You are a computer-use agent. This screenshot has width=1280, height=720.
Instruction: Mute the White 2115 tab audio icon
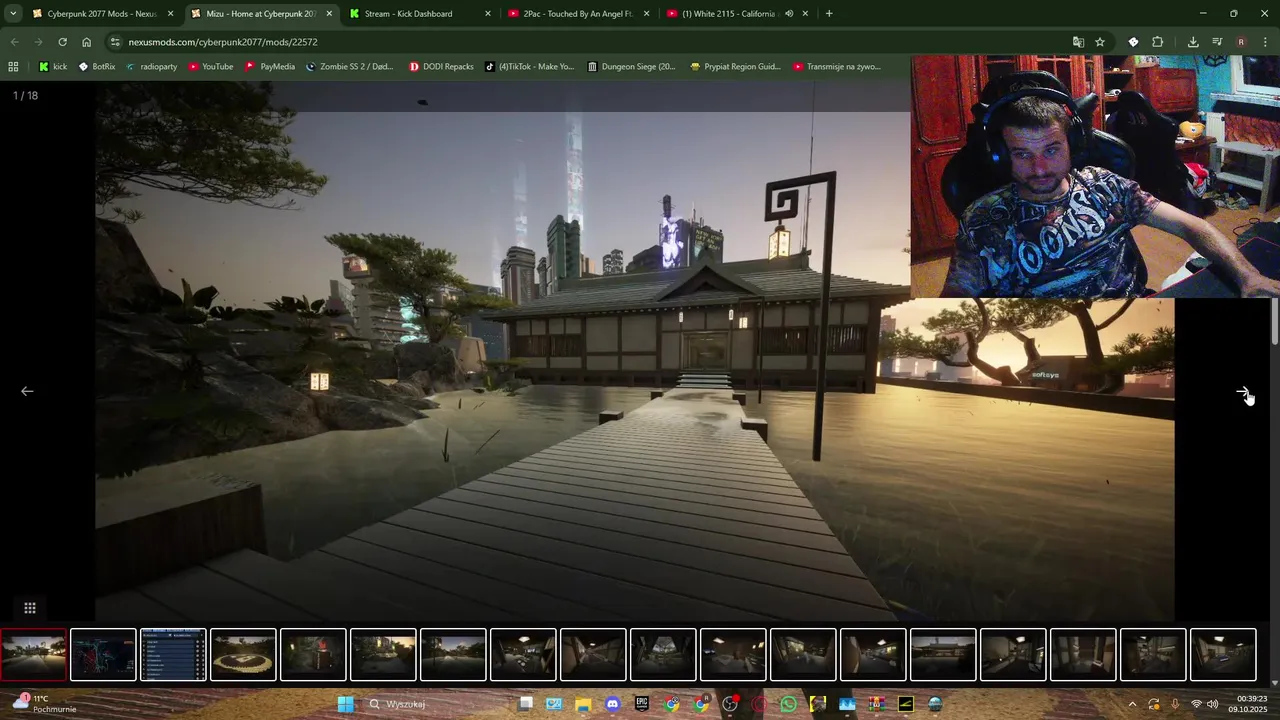tap(789, 14)
